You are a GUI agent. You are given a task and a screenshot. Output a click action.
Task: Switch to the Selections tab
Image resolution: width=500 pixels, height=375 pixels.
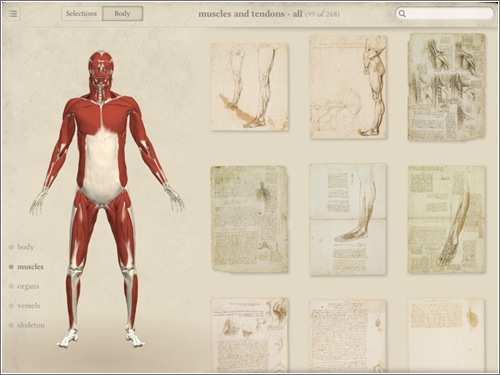(x=81, y=14)
